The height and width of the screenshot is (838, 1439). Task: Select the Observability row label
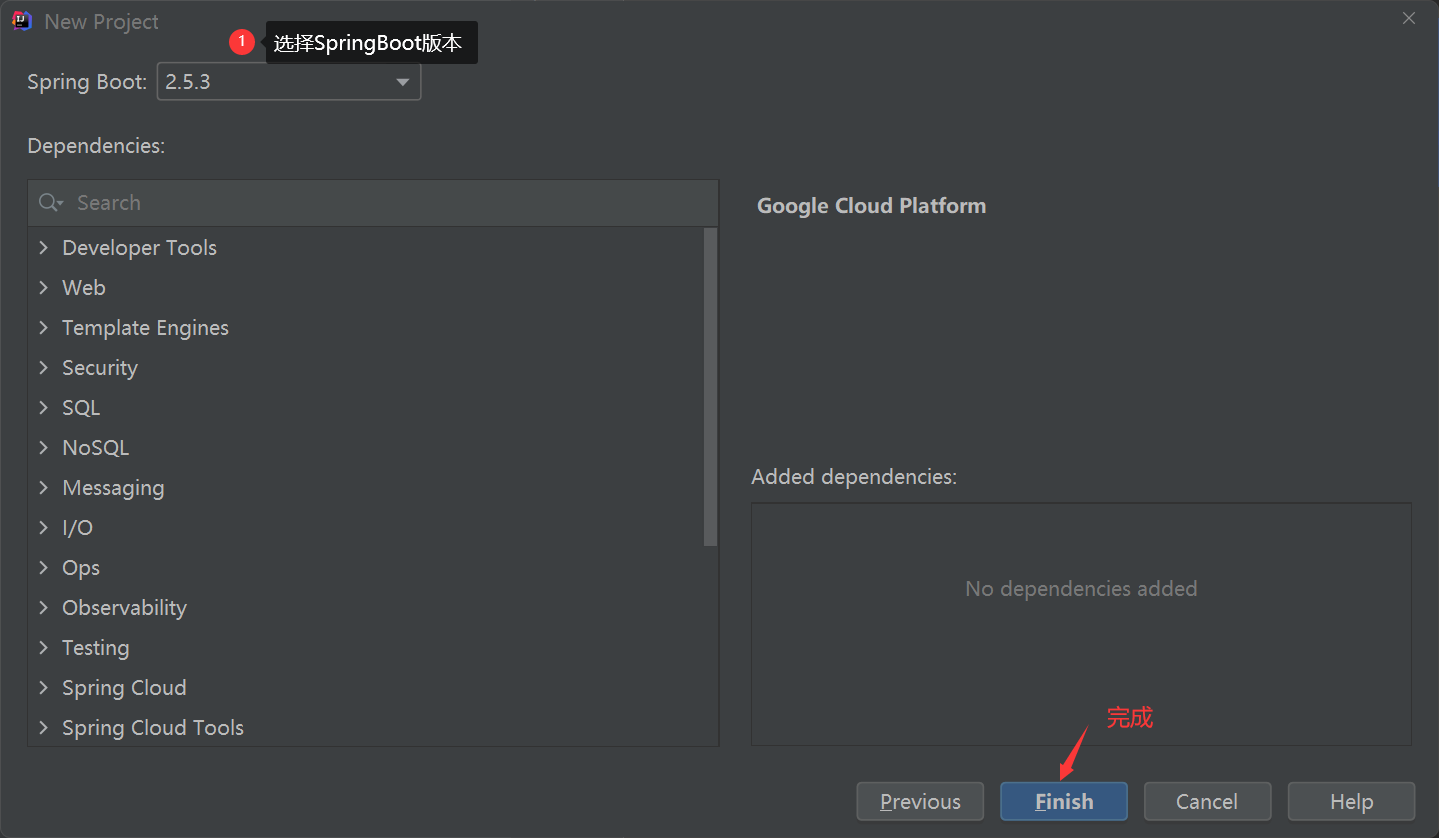coord(124,608)
